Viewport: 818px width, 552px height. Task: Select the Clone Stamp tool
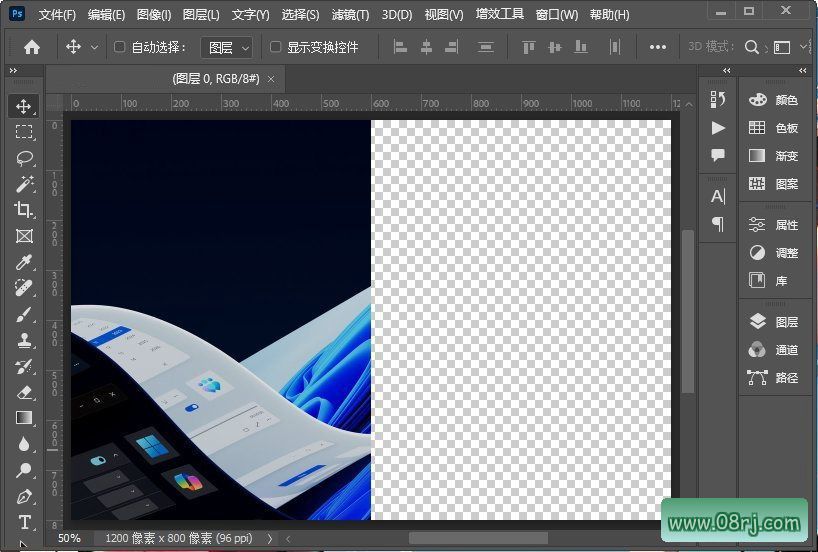coord(23,341)
